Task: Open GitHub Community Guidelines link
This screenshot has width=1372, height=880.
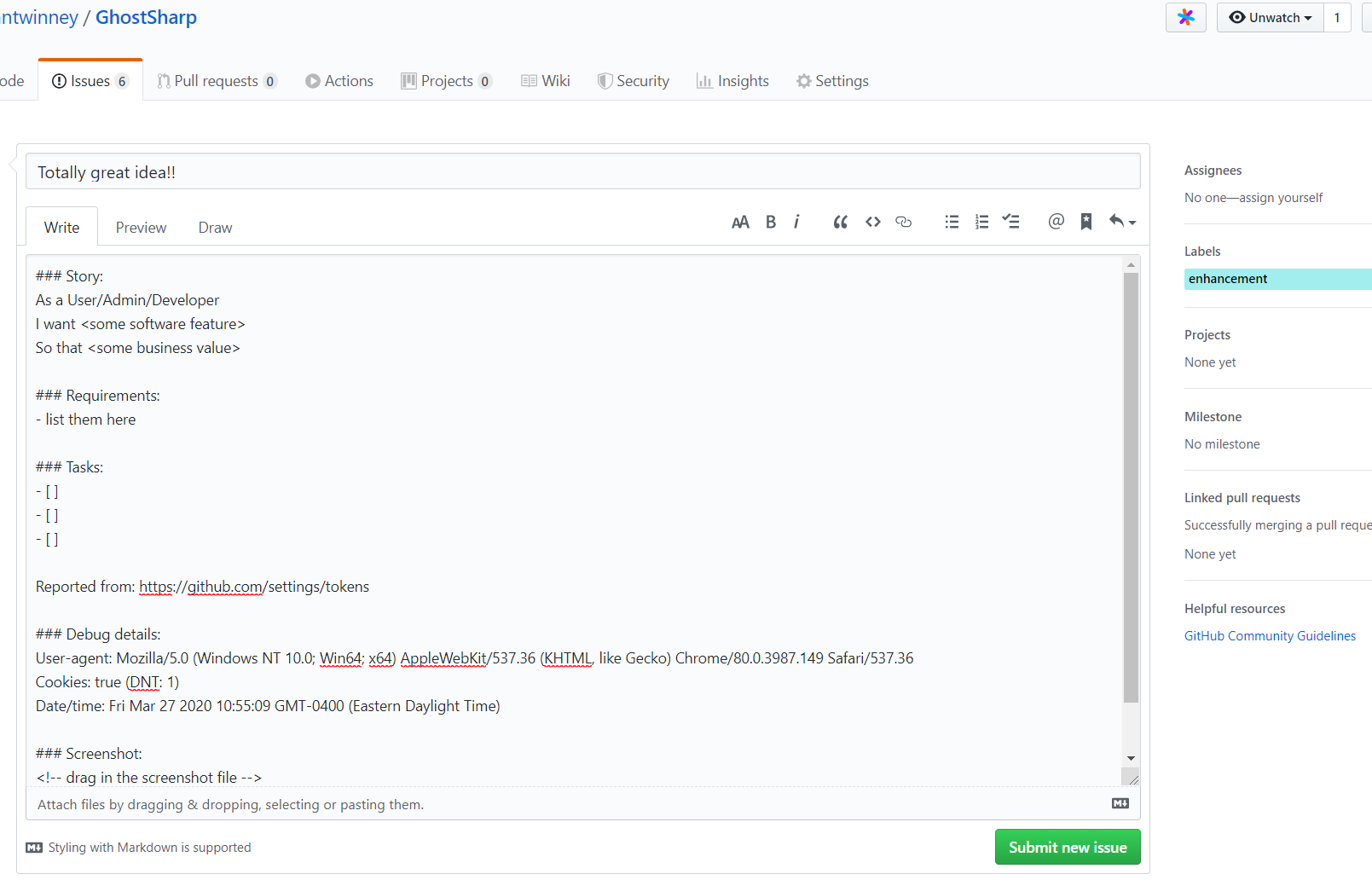Action: pos(1270,636)
